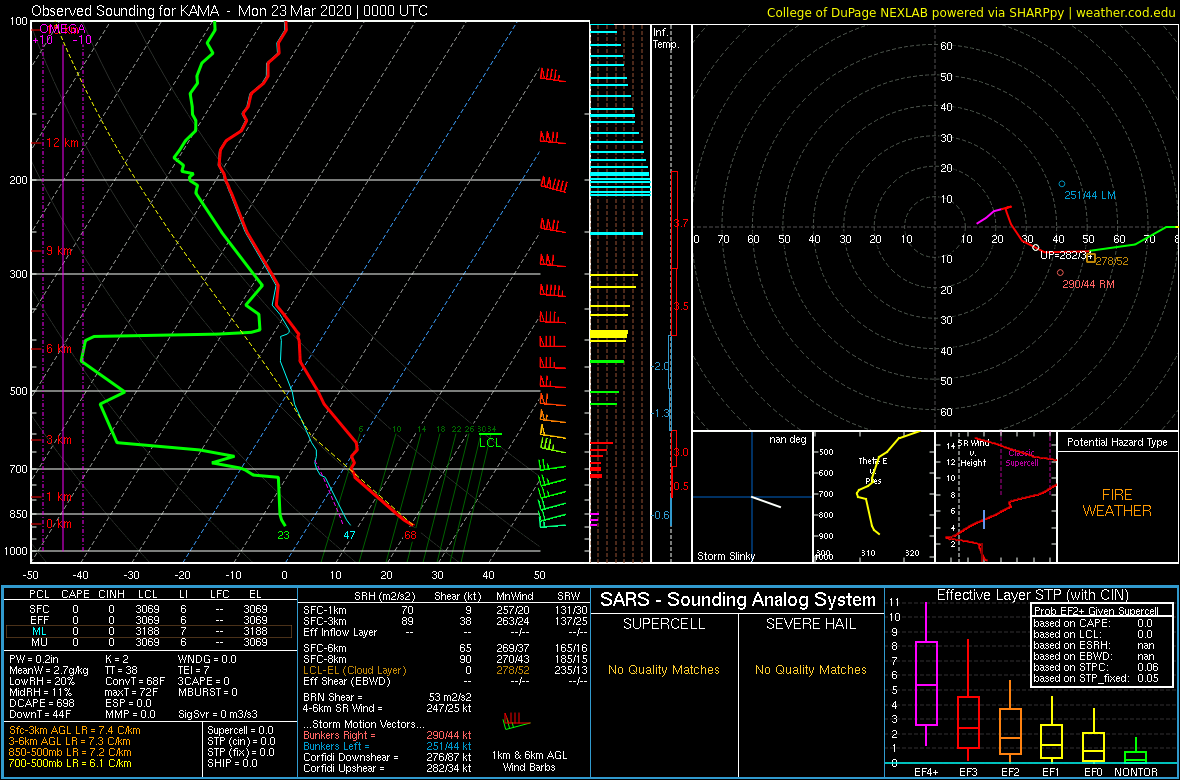Image resolution: width=1180 pixels, height=780 pixels.
Task: Click the PW = 0.2in value
Action: [x=35, y=659]
